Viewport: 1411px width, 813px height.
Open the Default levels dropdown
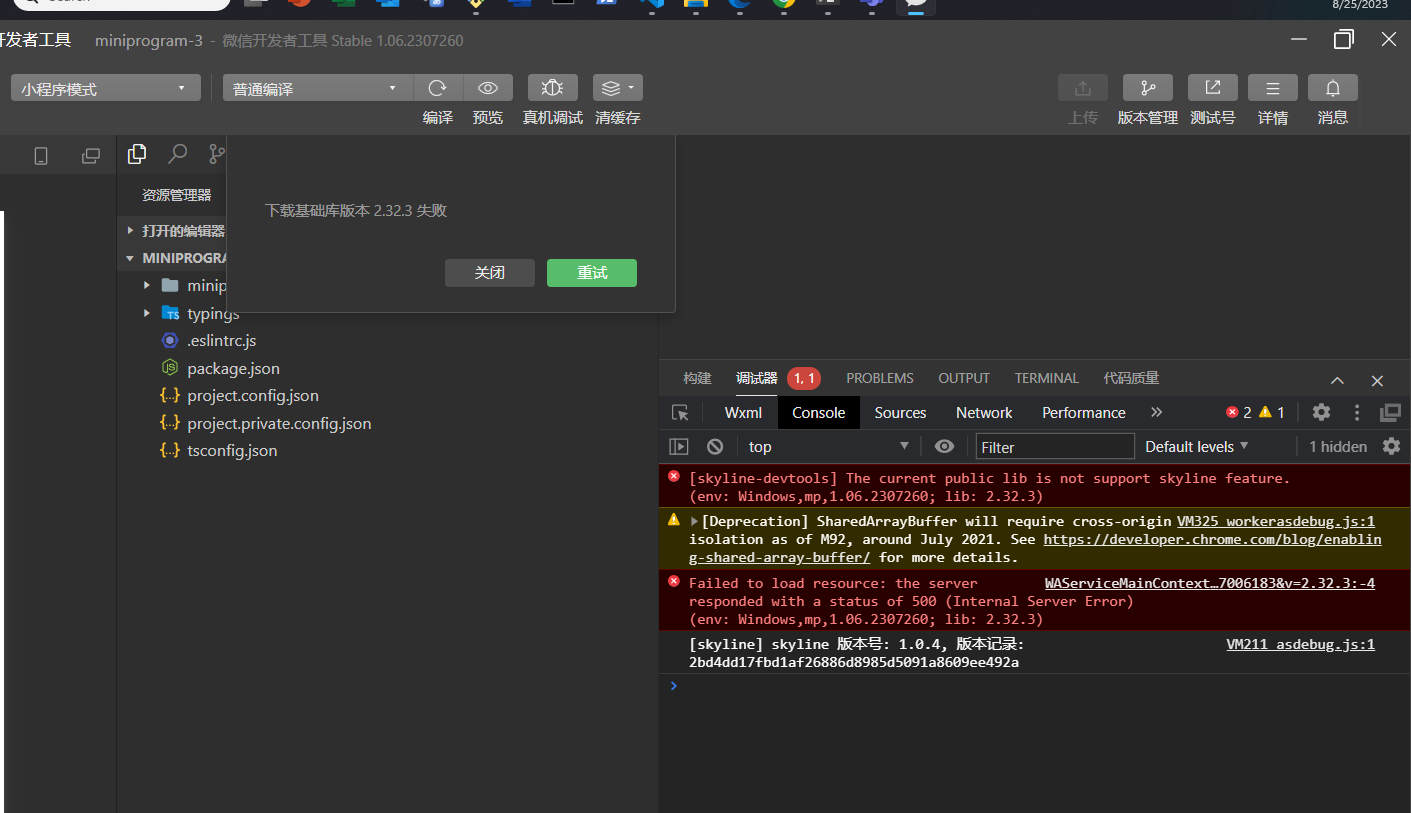[1197, 446]
